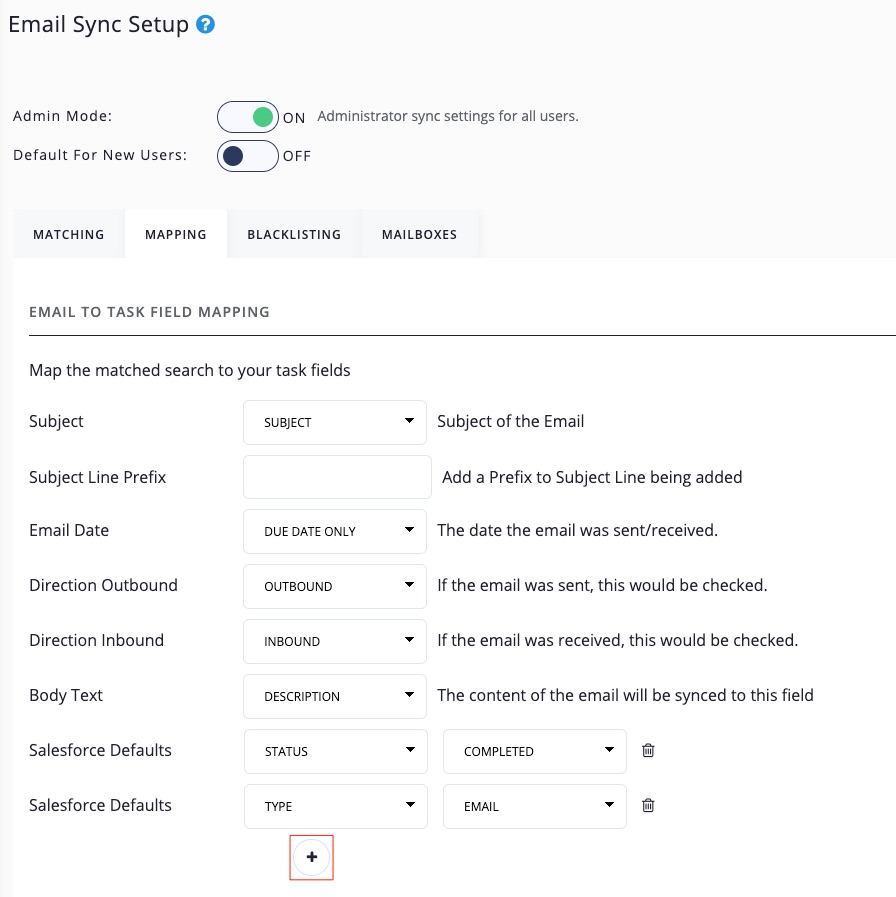Add a new Salesforce Defaults mapping row

(x=311, y=857)
